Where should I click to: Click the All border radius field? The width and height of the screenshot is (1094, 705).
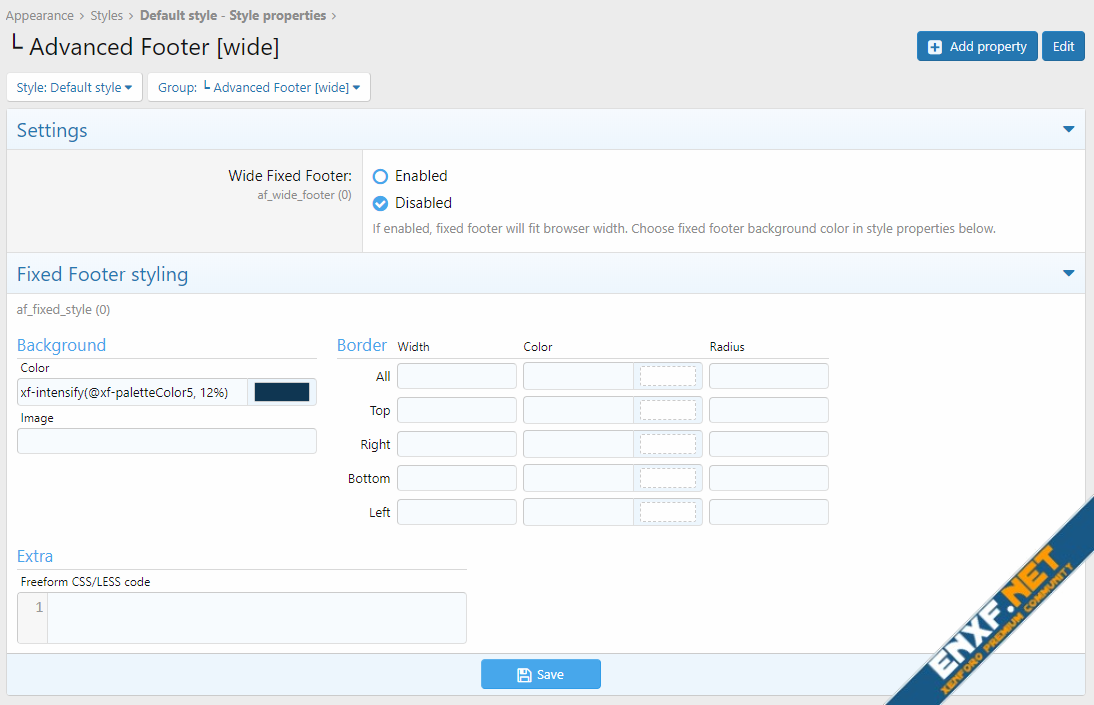(769, 376)
